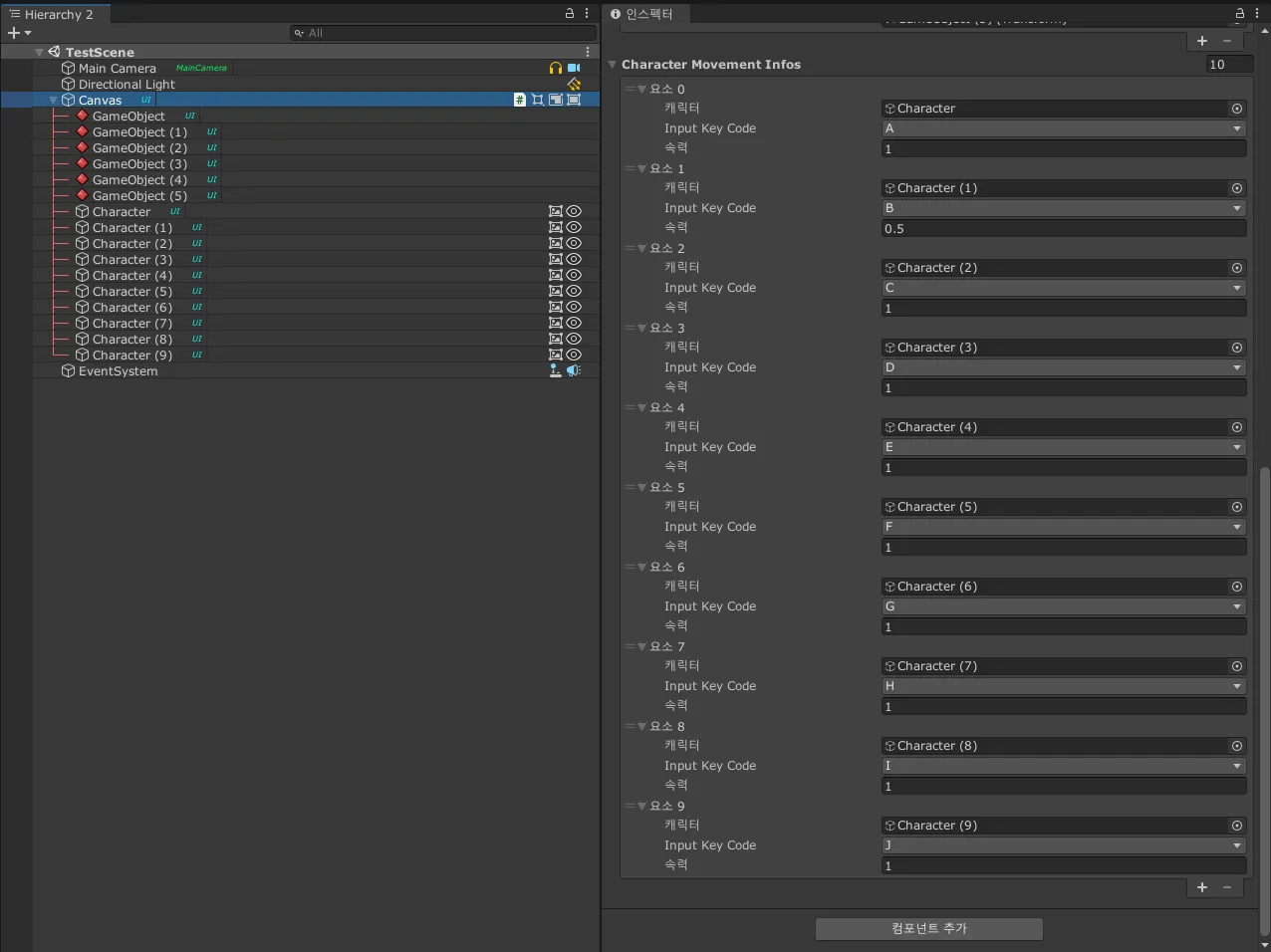1271x952 pixels.
Task: Lock the Inspector panel with padlock icon
Action: coord(1240,14)
